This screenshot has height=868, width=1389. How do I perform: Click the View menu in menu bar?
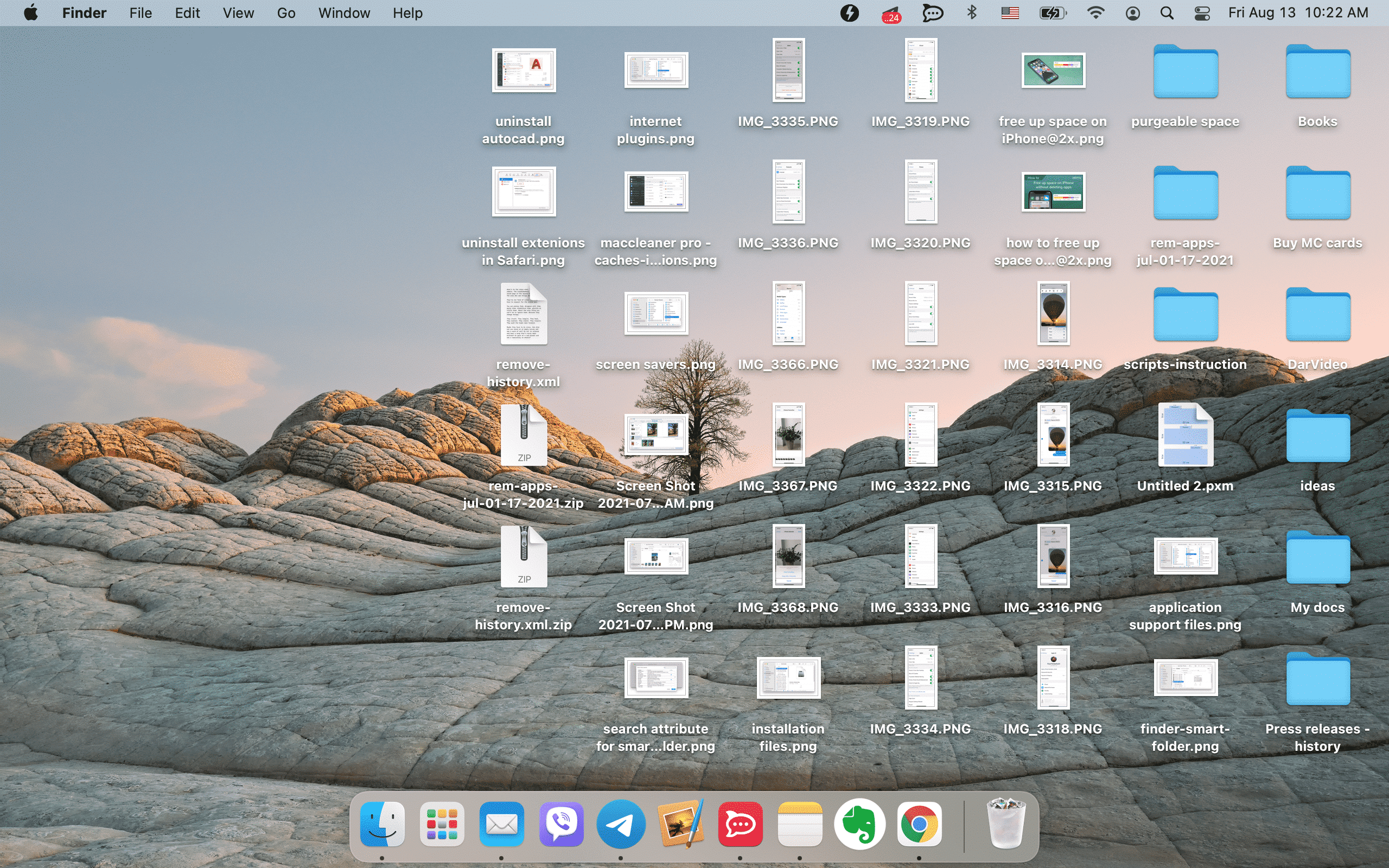(x=237, y=13)
